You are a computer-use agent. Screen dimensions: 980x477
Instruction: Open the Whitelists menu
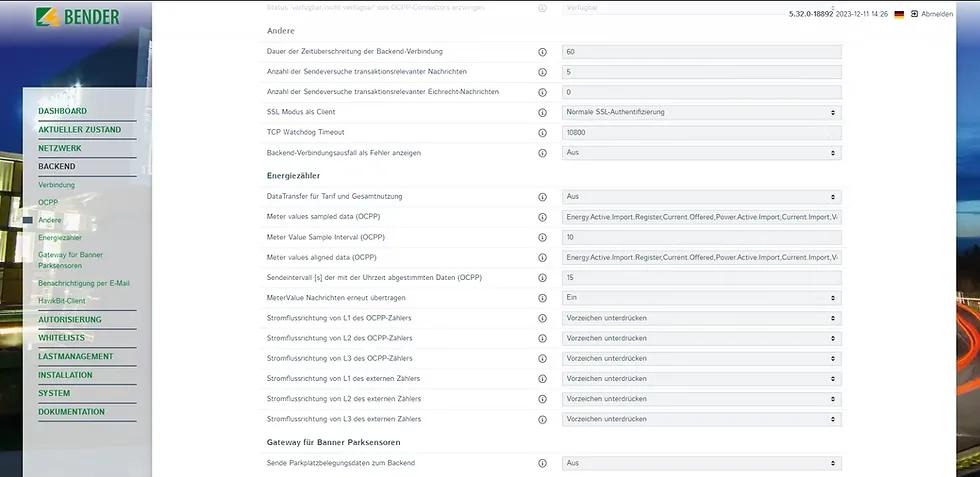61,338
